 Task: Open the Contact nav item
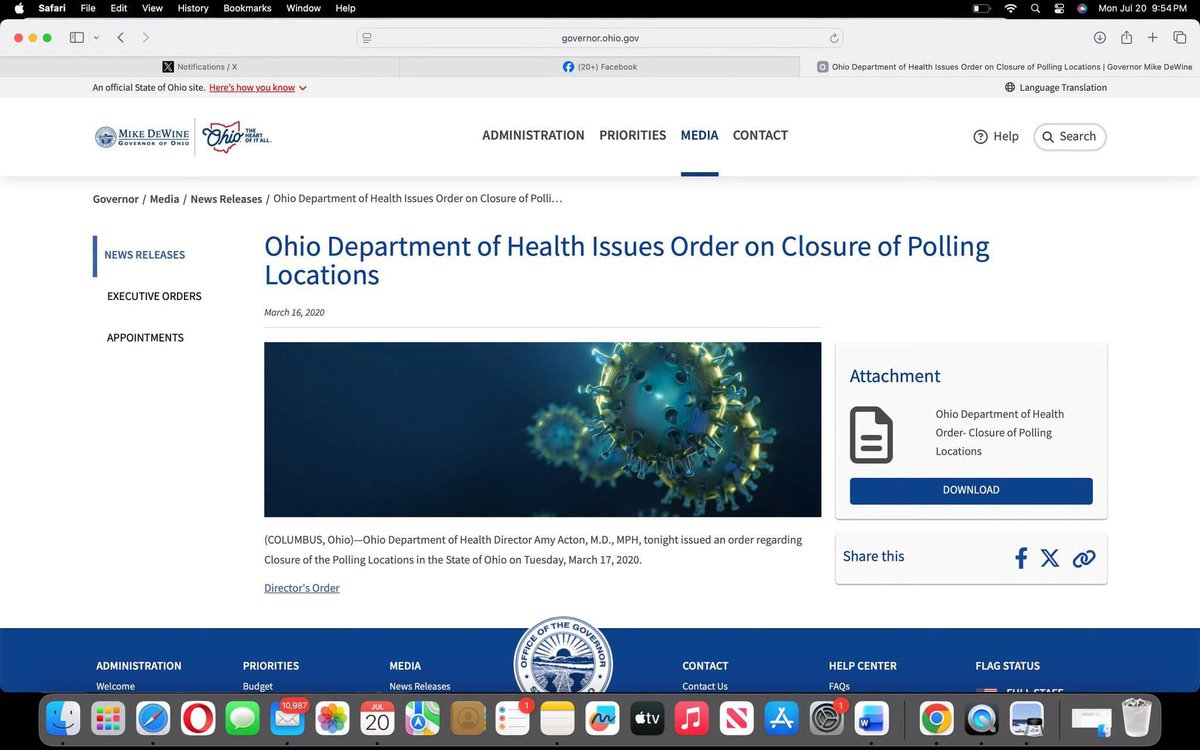pyautogui.click(x=760, y=136)
